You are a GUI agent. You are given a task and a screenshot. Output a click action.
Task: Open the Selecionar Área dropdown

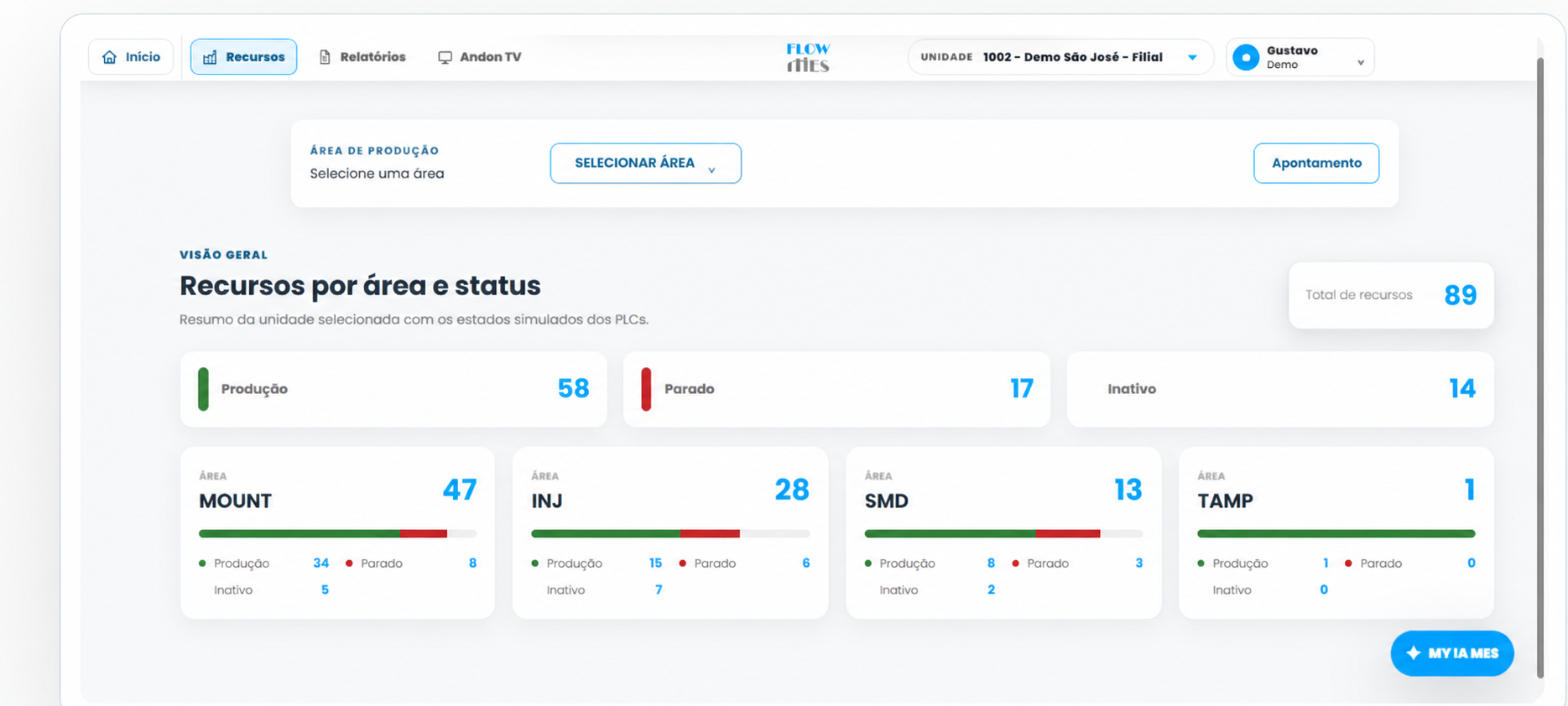pyautogui.click(x=646, y=163)
